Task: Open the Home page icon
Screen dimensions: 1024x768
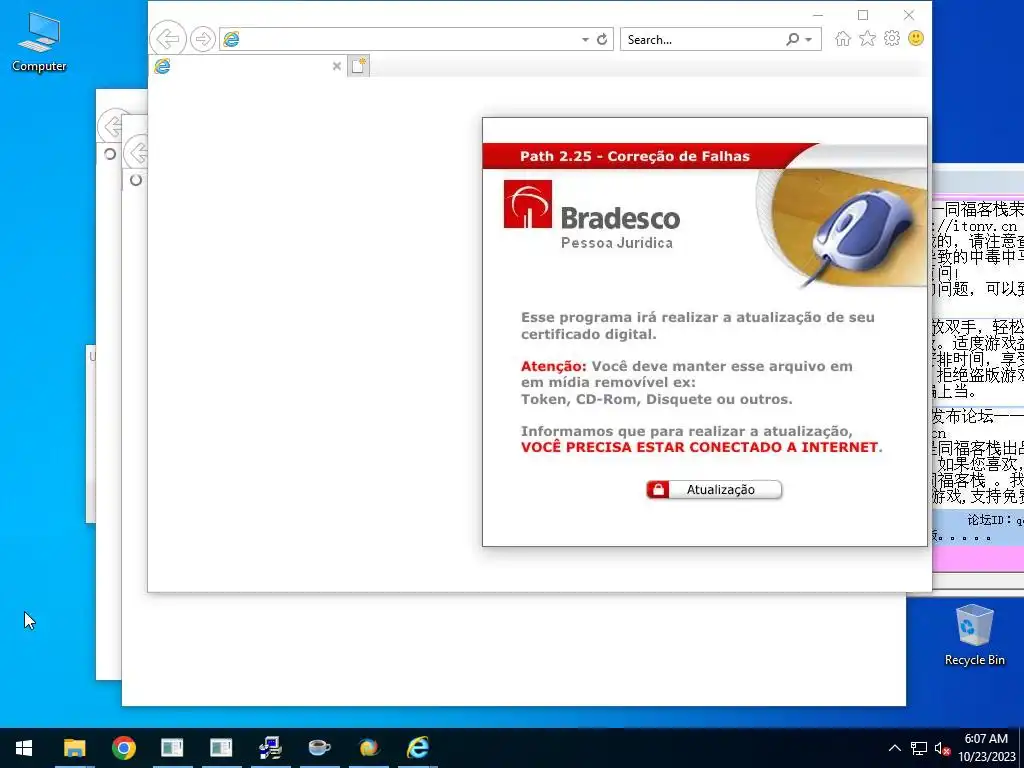Action: tap(842, 39)
